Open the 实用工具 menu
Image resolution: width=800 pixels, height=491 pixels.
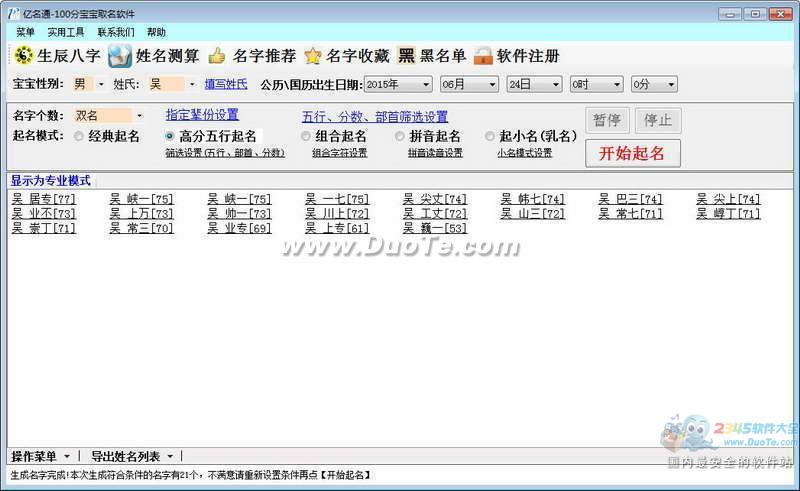pos(66,32)
